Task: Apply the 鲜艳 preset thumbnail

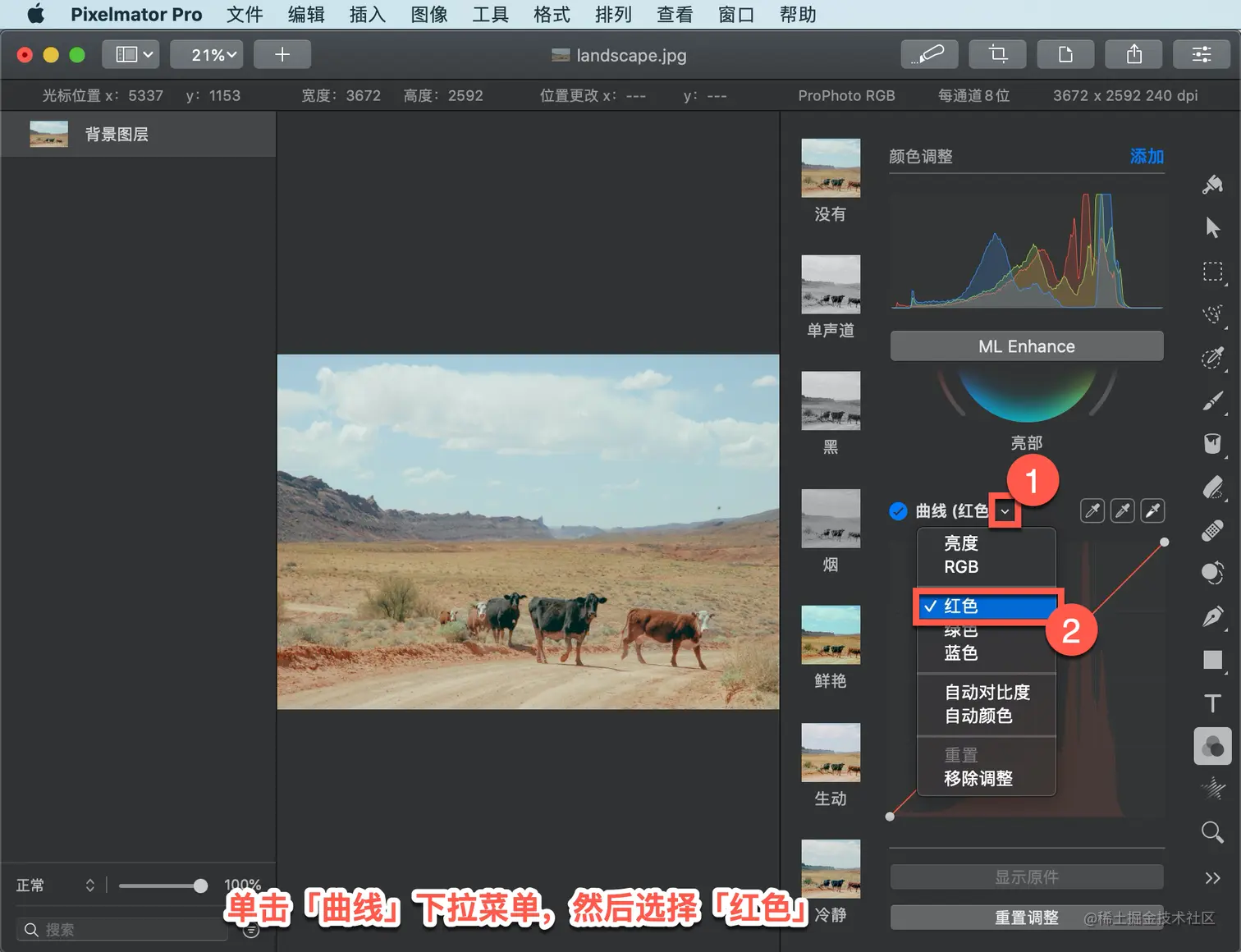Action: pyautogui.click(x=831, y=635)
